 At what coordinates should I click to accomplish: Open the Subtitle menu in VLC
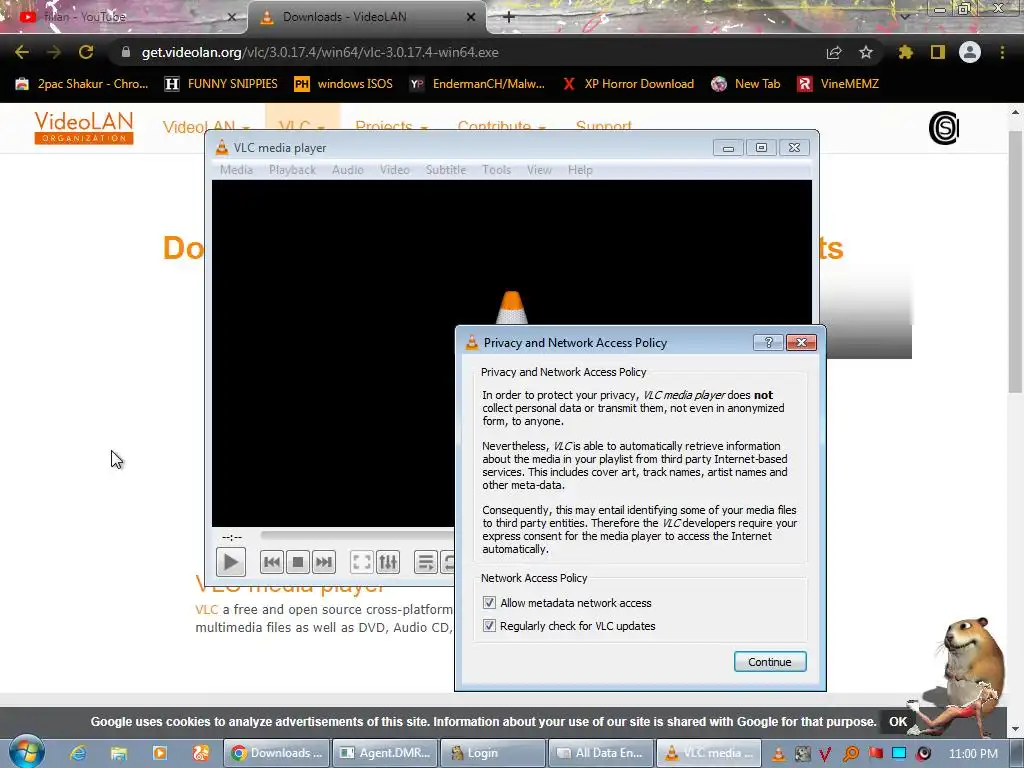click(x=446, y=170)
